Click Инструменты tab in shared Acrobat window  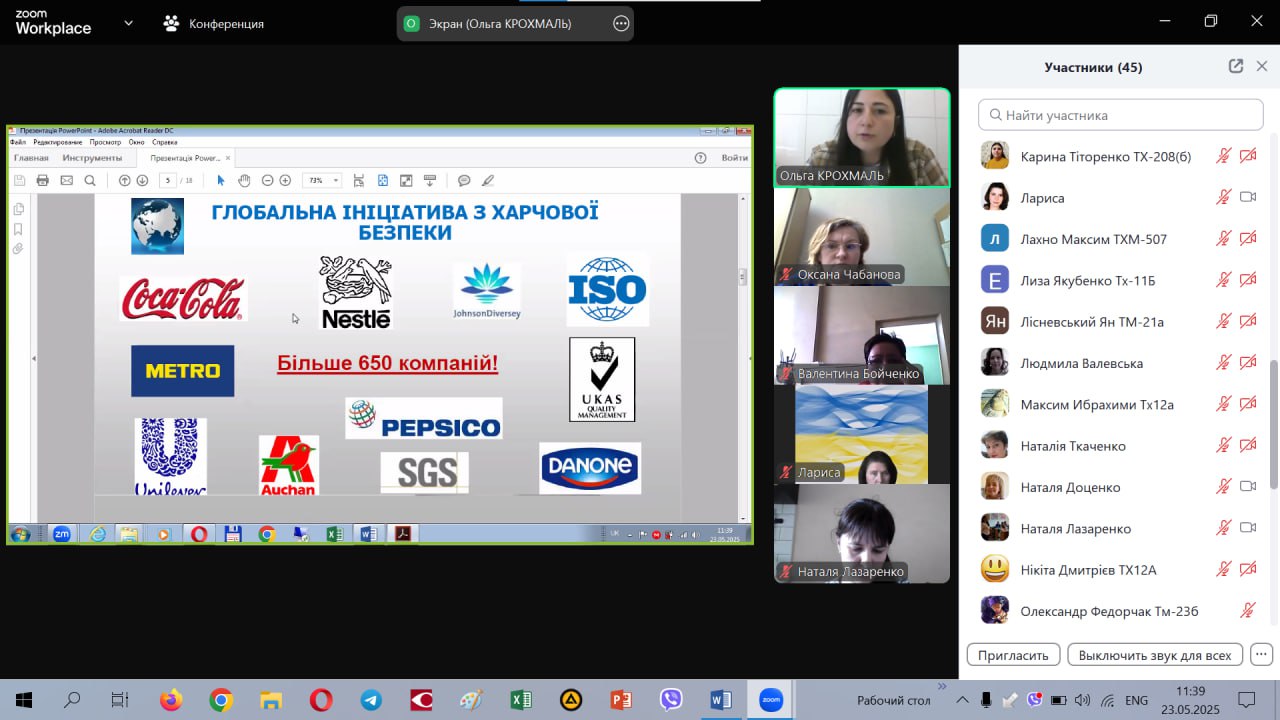pyautogui.click(x=92, y=158)
